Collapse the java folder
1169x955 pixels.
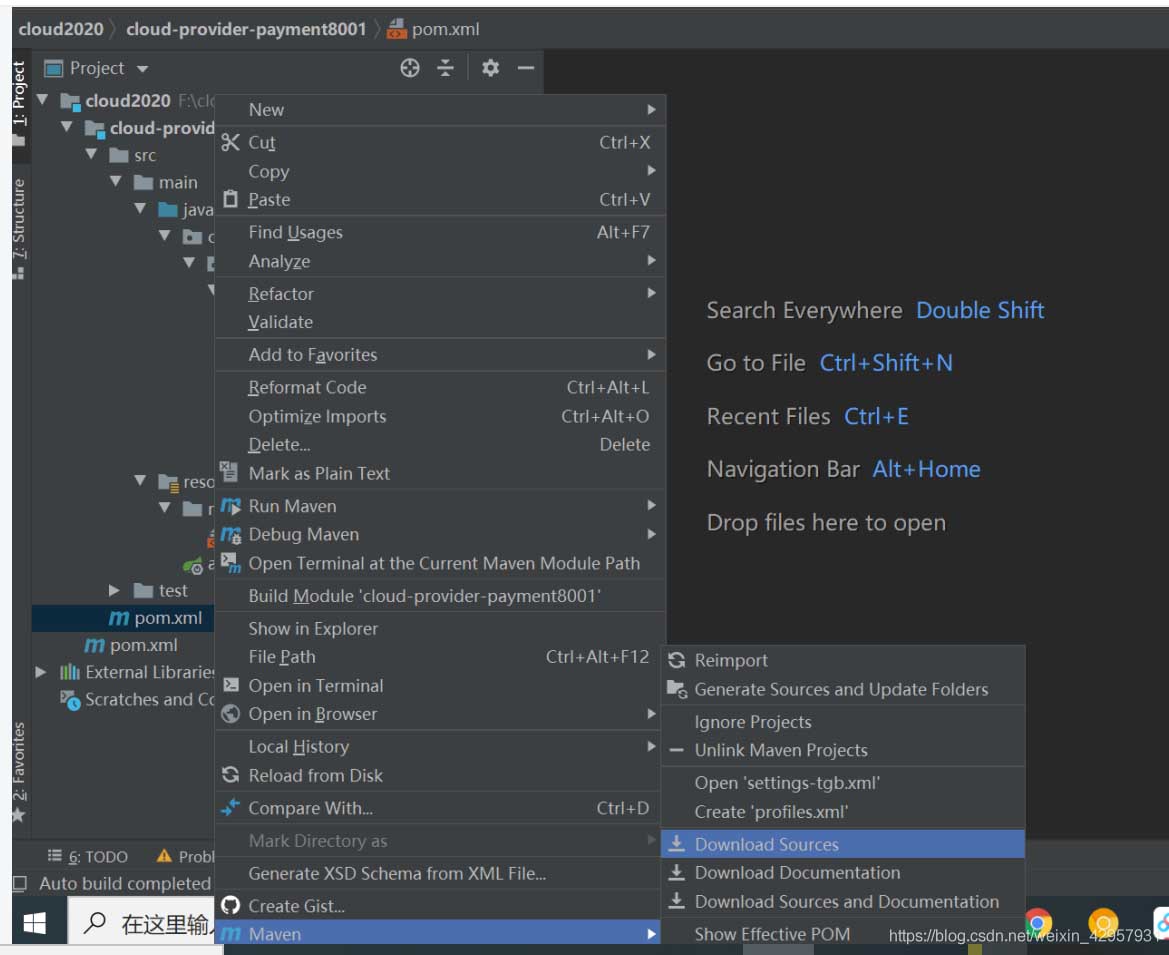pos(140,209)
